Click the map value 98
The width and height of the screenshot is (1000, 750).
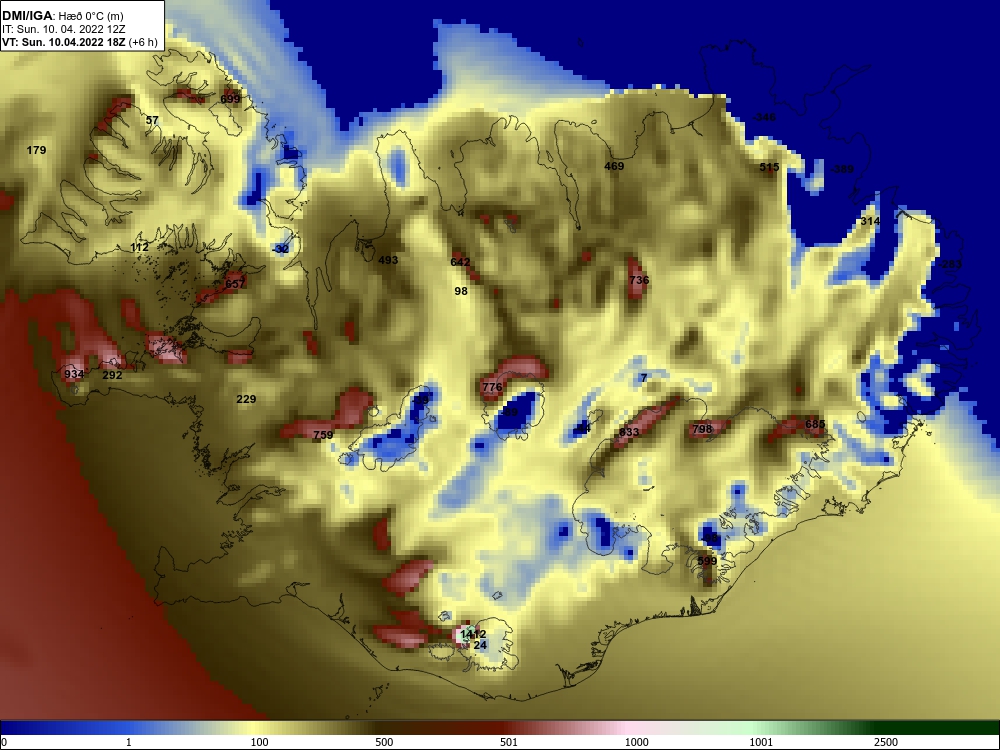click(x=460, y=291)
